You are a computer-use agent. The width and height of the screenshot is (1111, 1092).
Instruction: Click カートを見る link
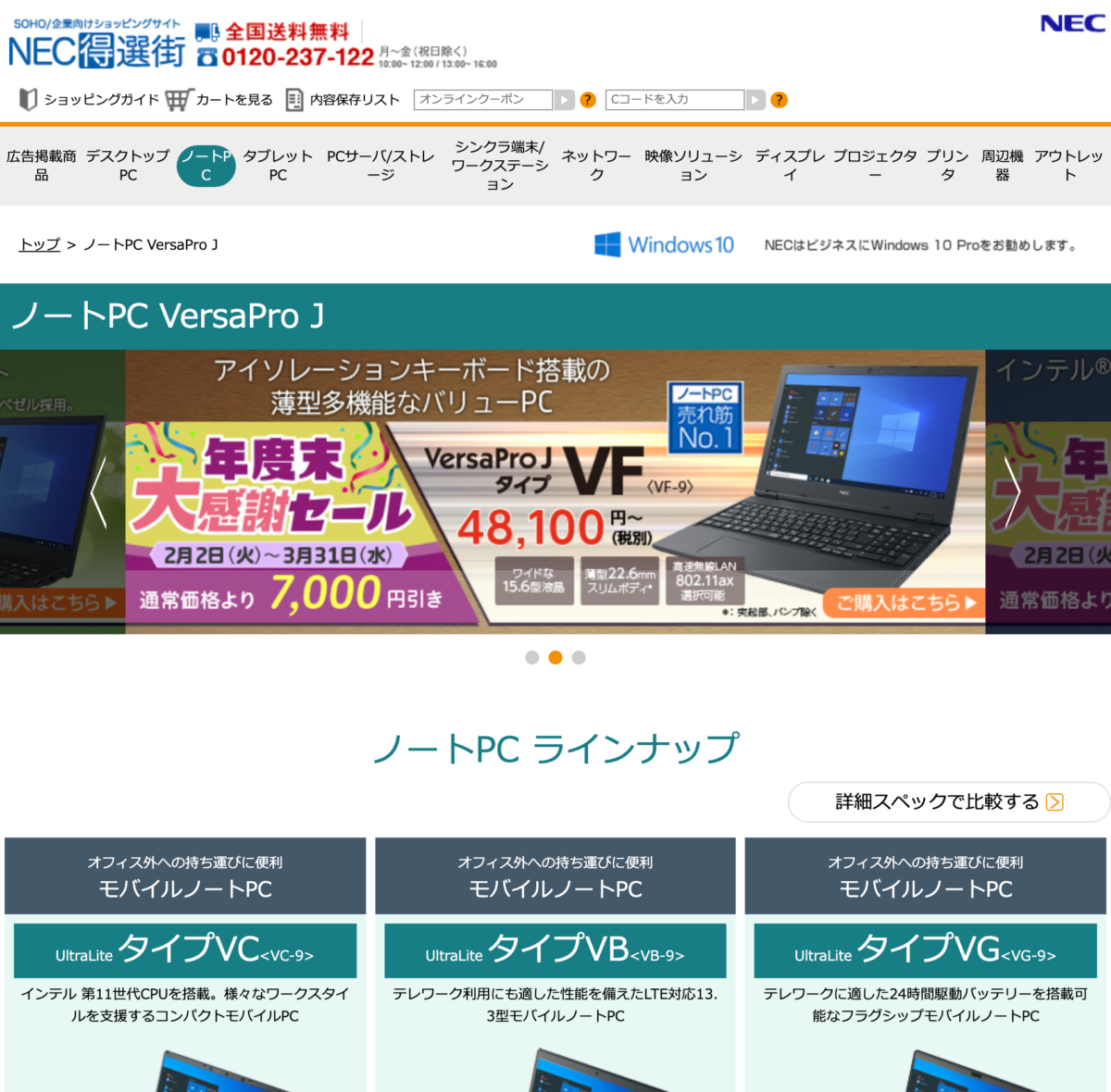click(x=234, y=100)
